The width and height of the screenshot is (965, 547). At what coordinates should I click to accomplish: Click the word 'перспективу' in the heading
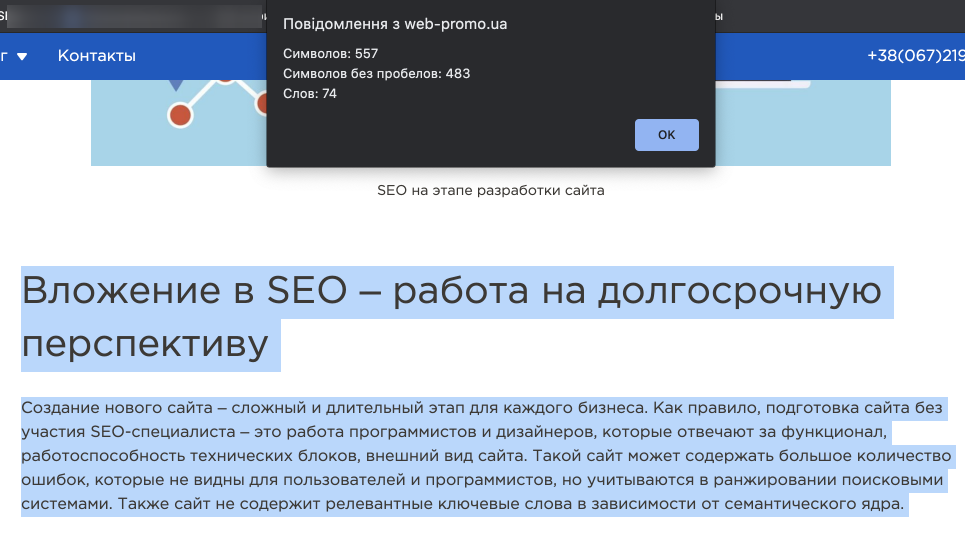(145, 343)
